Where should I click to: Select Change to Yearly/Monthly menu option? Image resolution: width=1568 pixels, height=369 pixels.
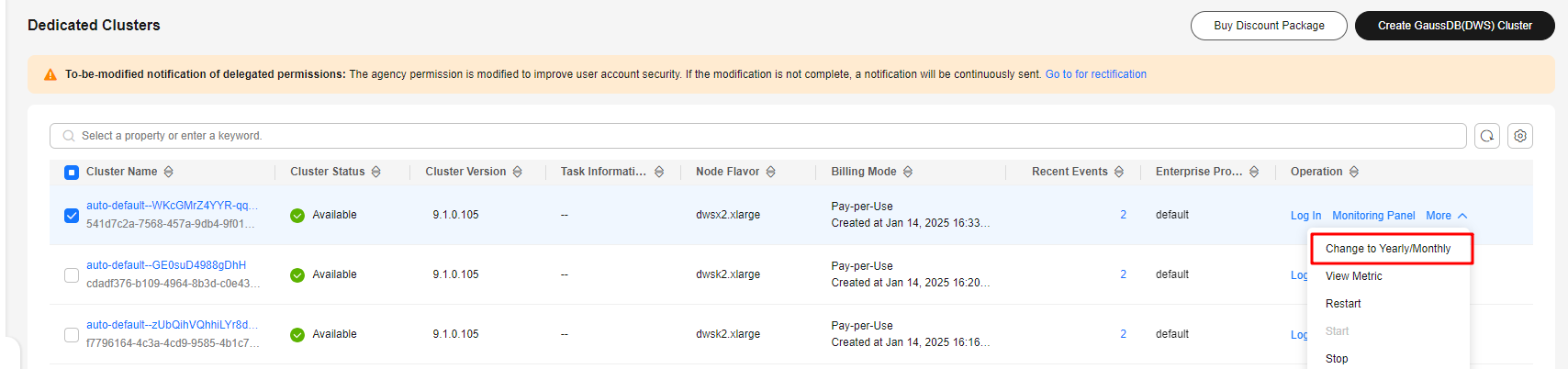pos(1388,249)
